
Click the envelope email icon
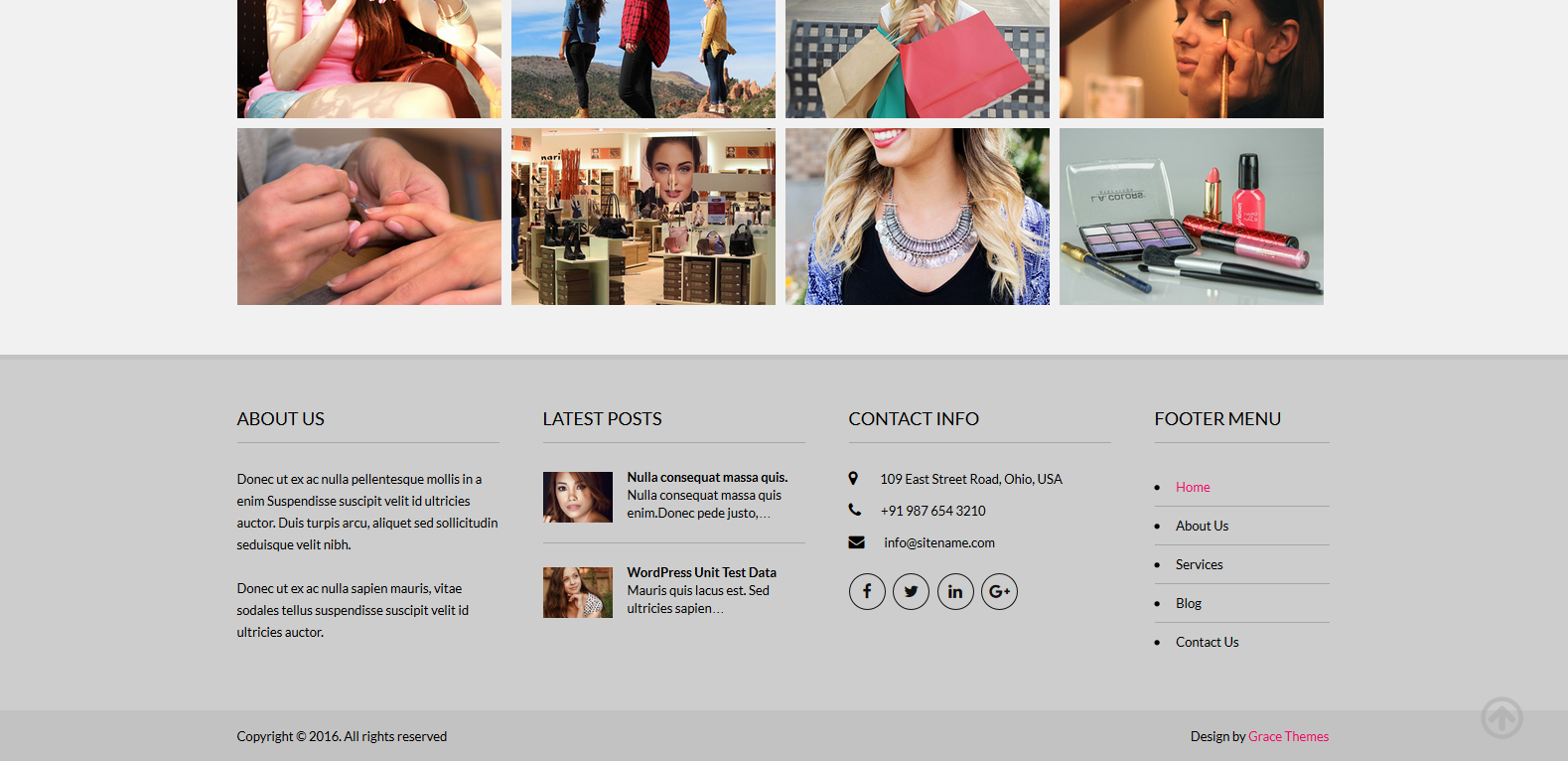coord(856,542)
